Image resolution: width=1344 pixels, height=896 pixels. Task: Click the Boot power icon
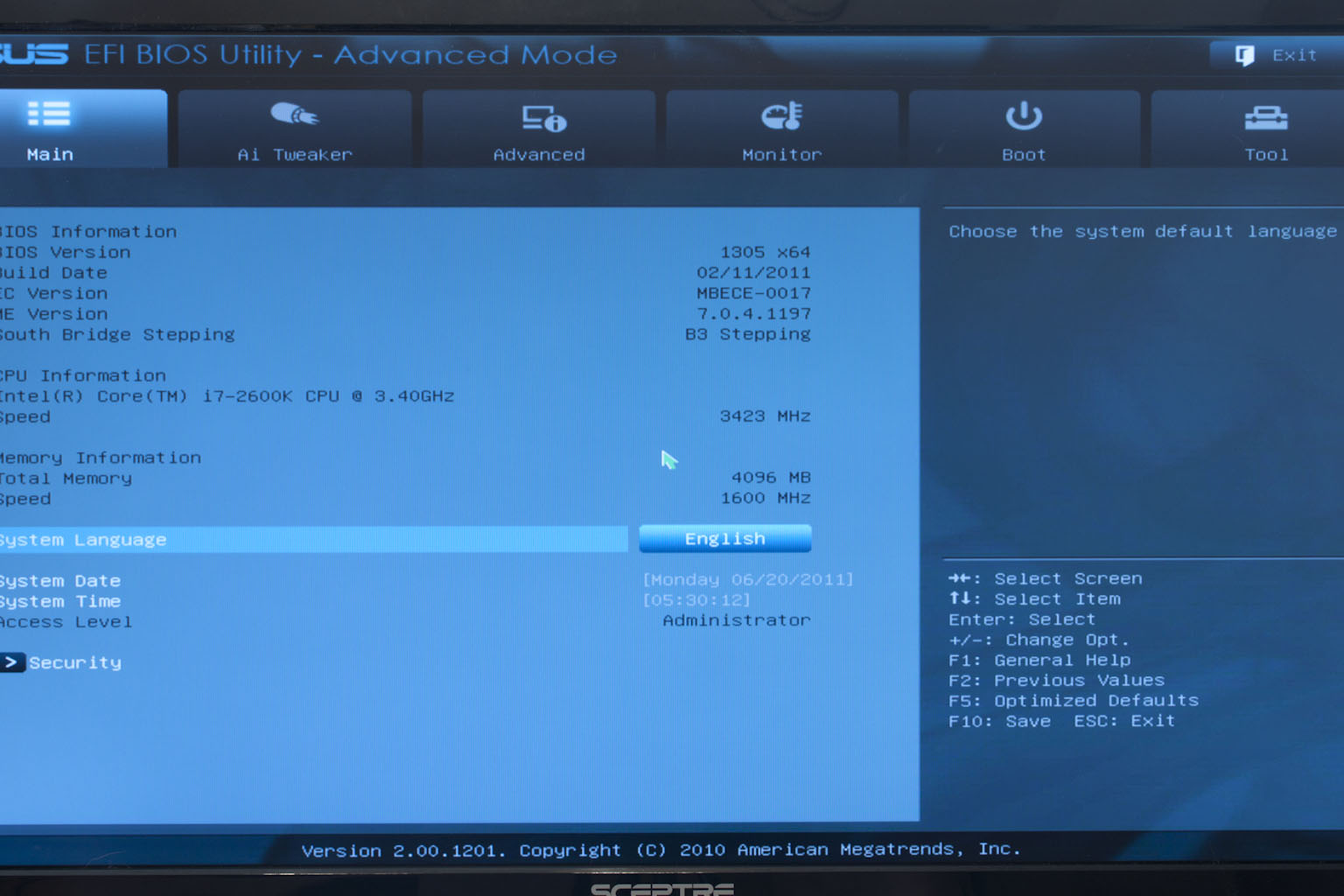(1024, 115)
